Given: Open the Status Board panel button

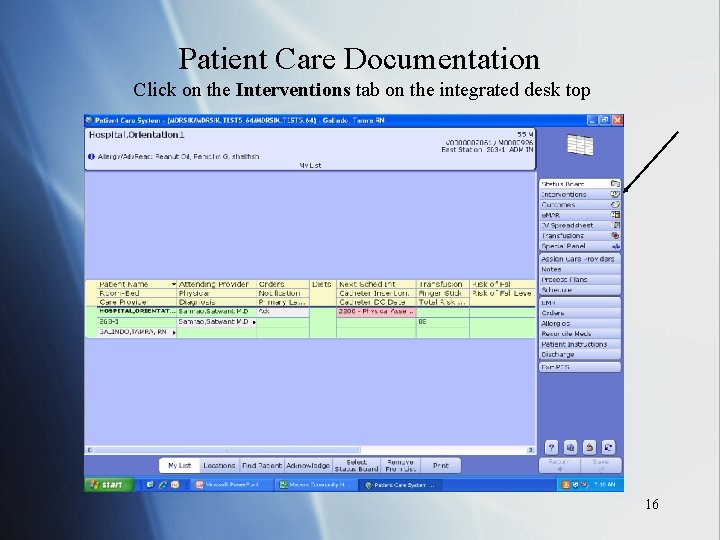Looking at the screenshot, I should pyautogui.click(x=579, y=184).
